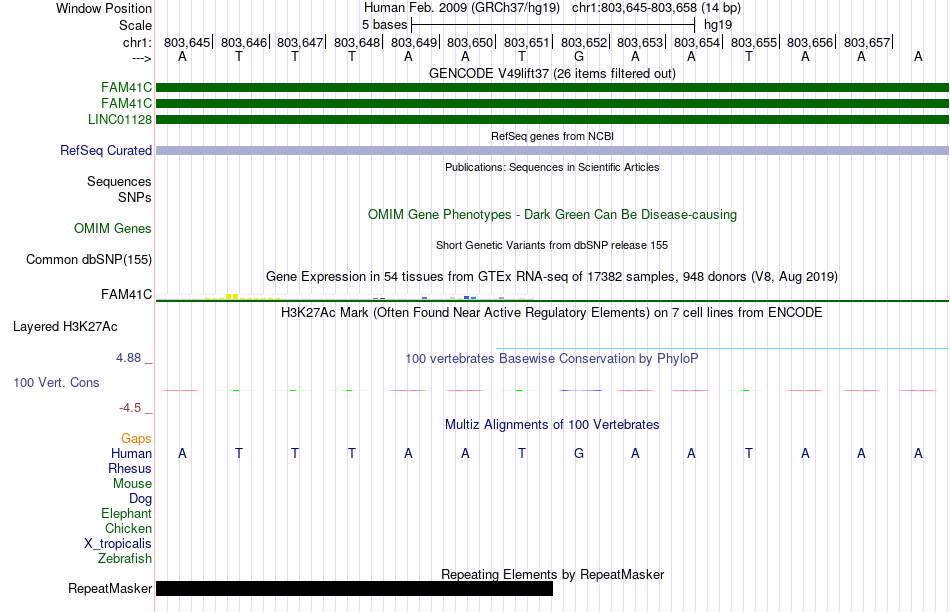Image resolution: width=950 pixels, height=612 pixels.
Task: Open Common dbSNP(155) track label
Action: (88, 259)
